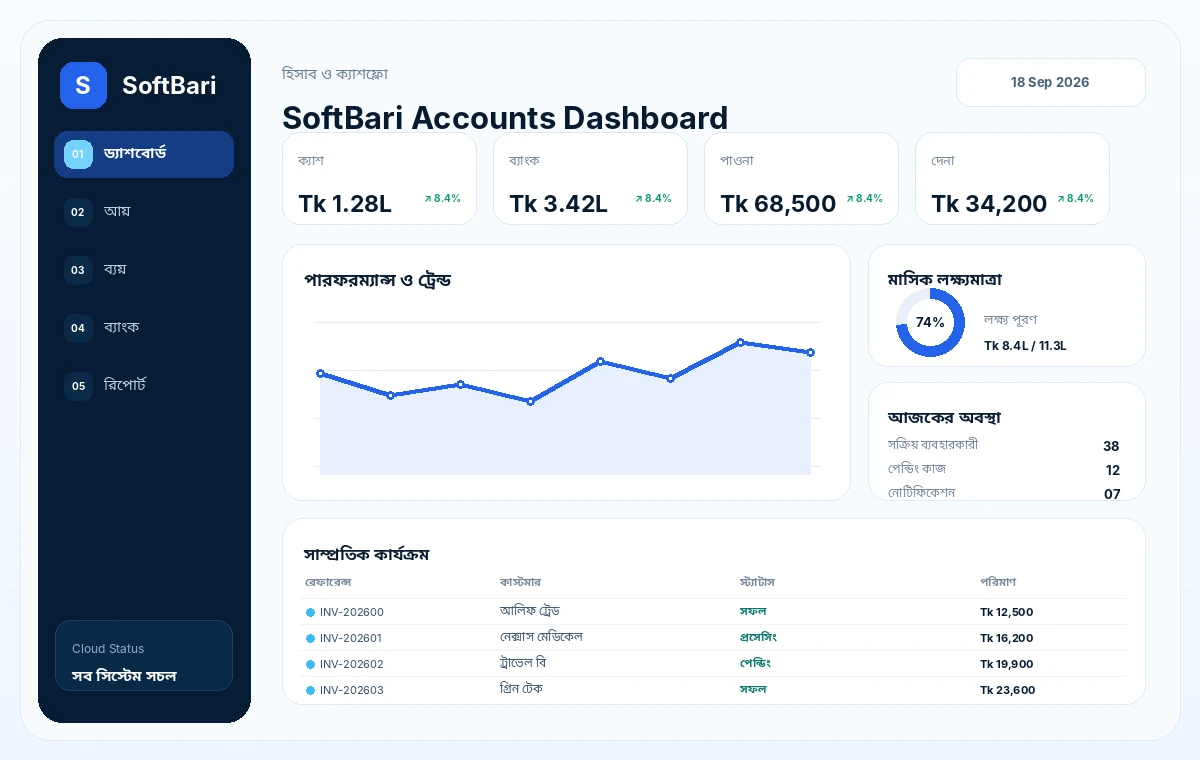1200x760 pixels.
Task: Open the ব্যাংক Tk 3.42L card
Action: click(x=590, y=179)
